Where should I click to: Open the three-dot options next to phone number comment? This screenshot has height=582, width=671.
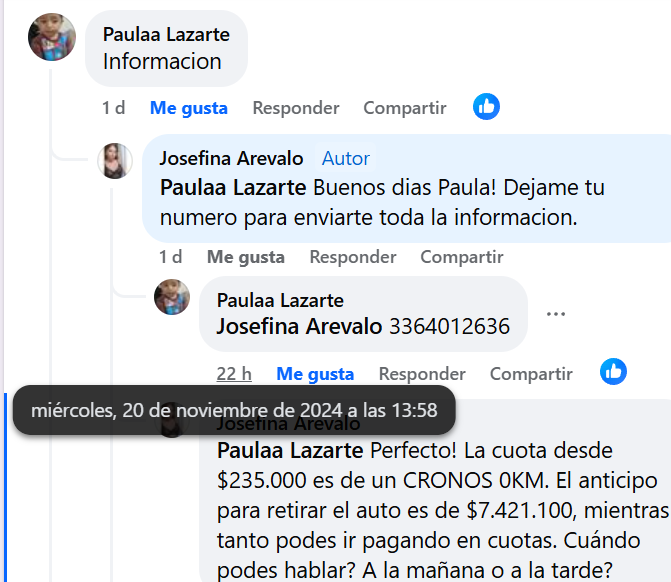point(555,314)
